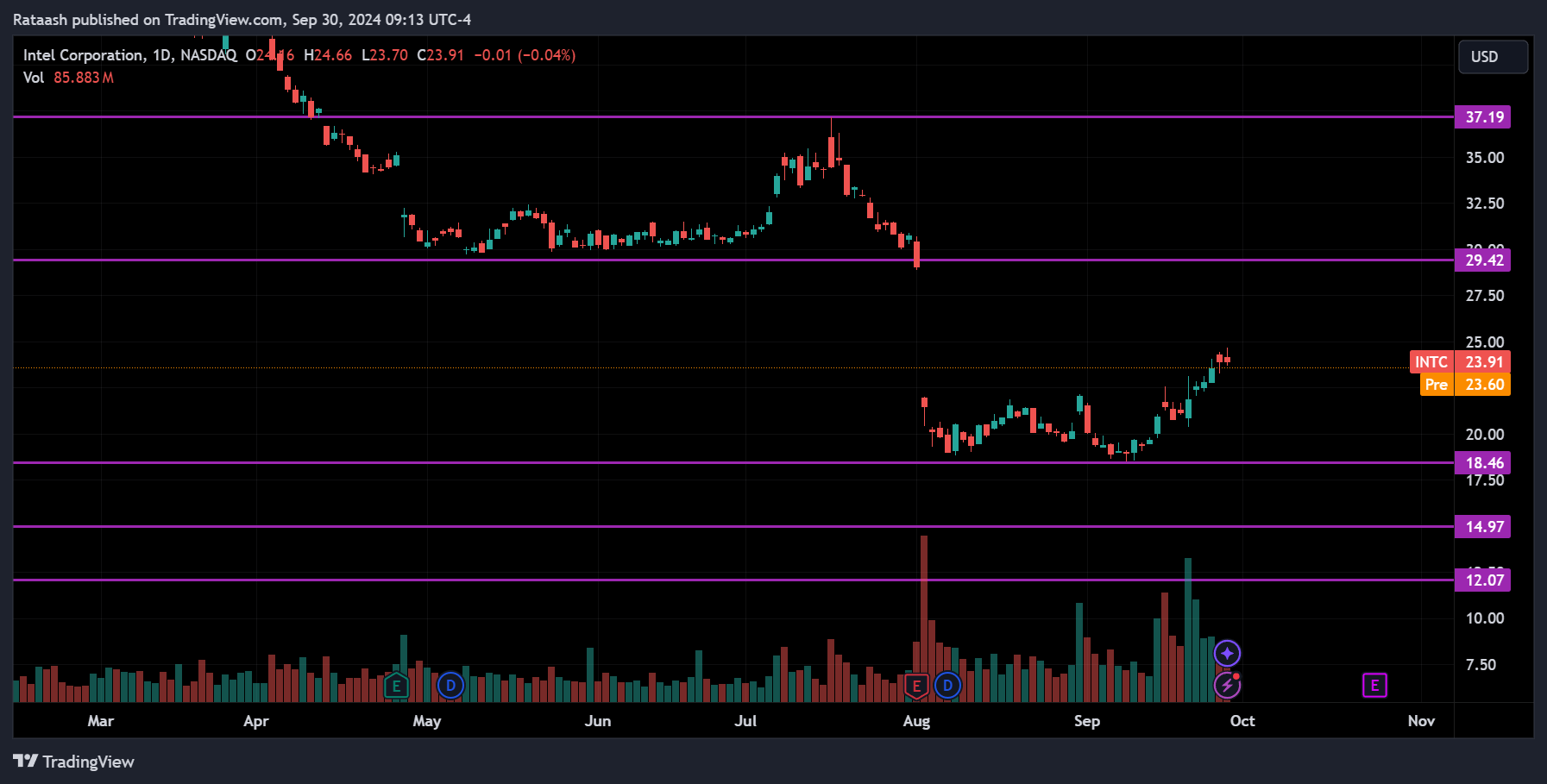The width and height of the screenshot is (1547, 784).
Task: Select the 12.07 horizontal line price label
Action: pos(1483,580)
